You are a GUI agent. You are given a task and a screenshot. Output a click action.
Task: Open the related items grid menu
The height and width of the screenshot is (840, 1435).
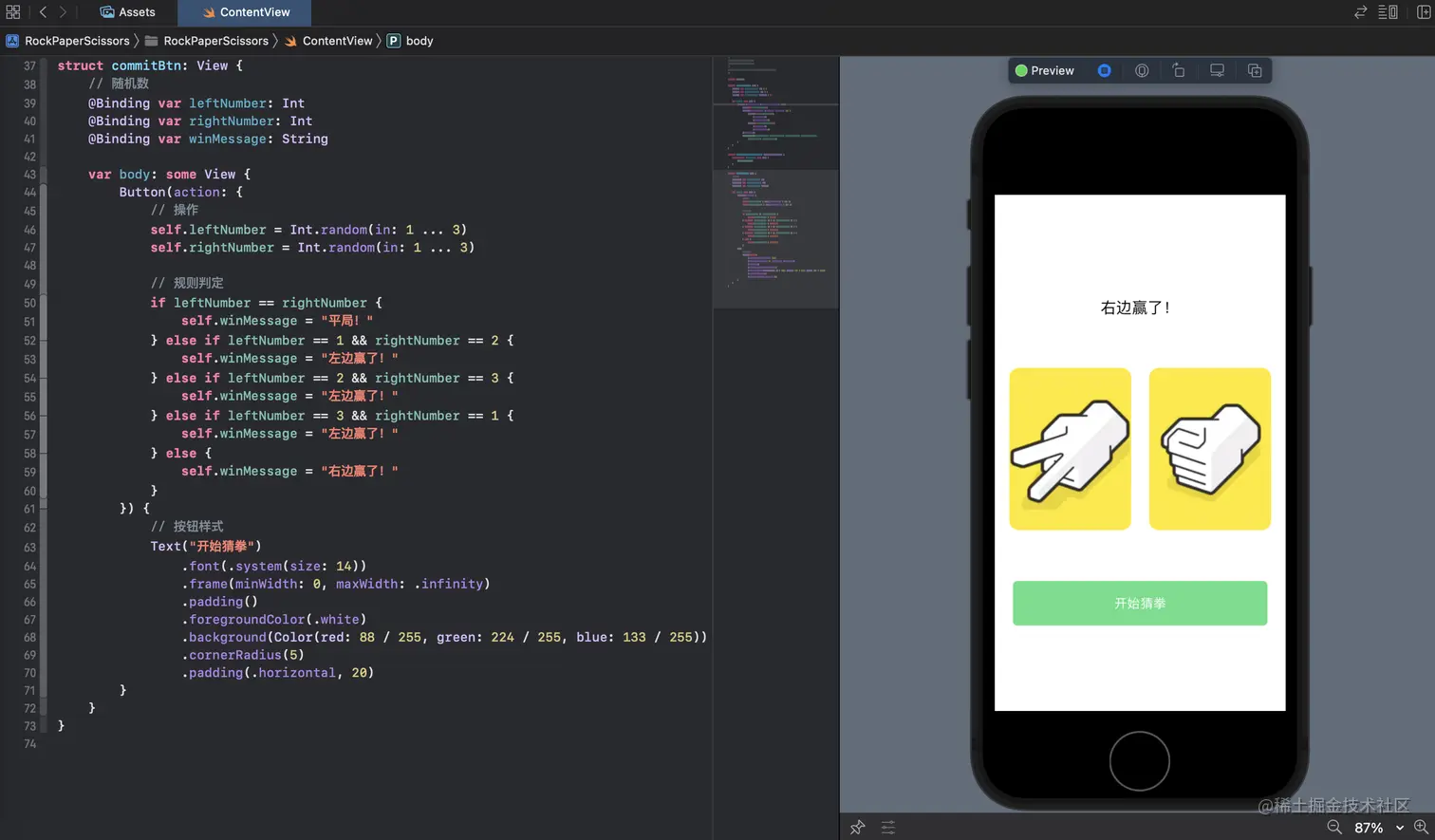(13, 12)
